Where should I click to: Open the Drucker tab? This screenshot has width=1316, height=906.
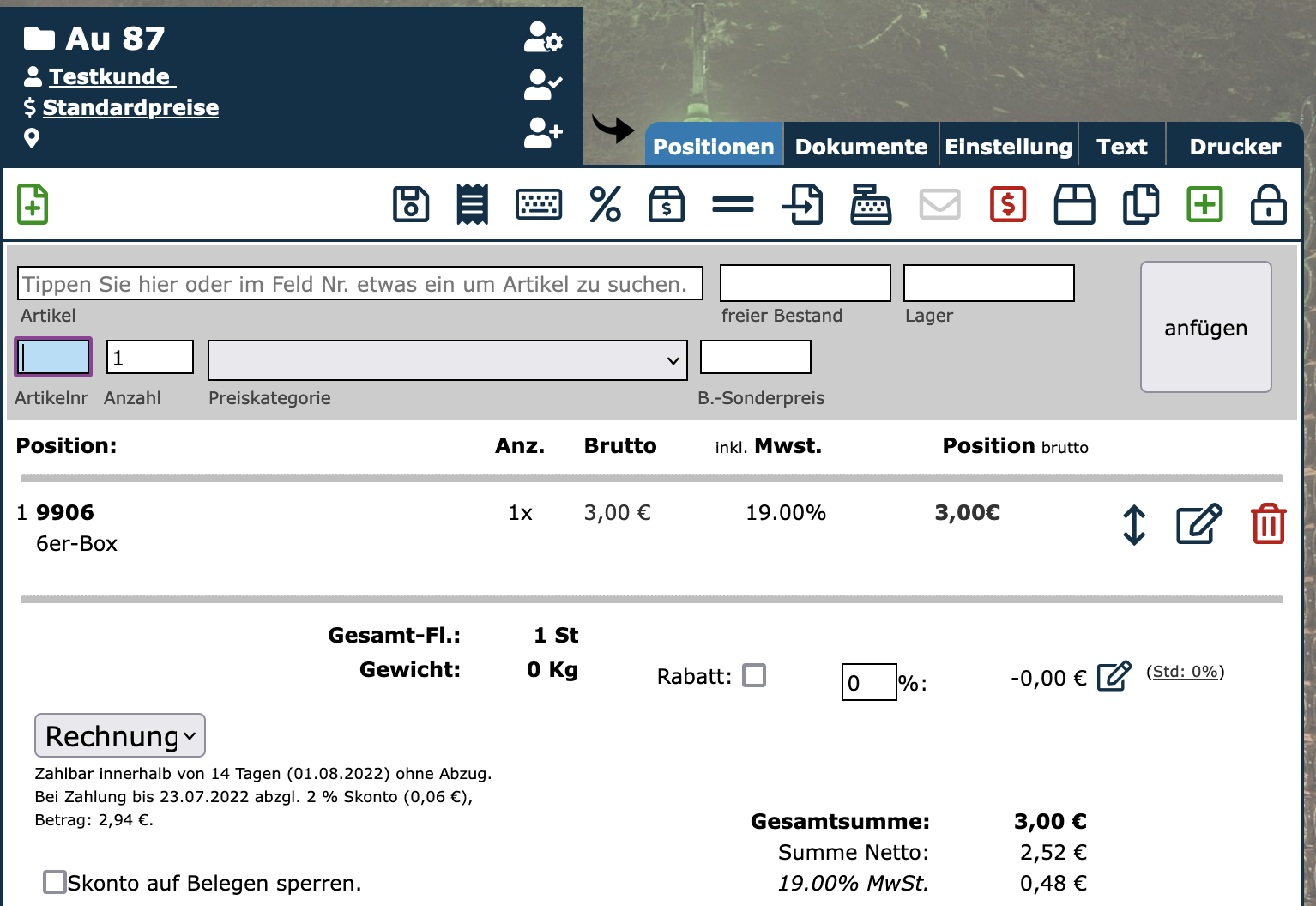[1235, 147]
